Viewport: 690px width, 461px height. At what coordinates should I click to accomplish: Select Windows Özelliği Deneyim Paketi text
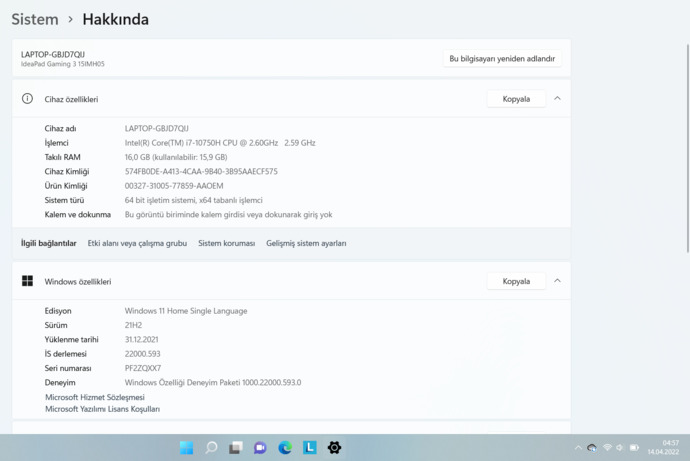[x=213, y=383]
